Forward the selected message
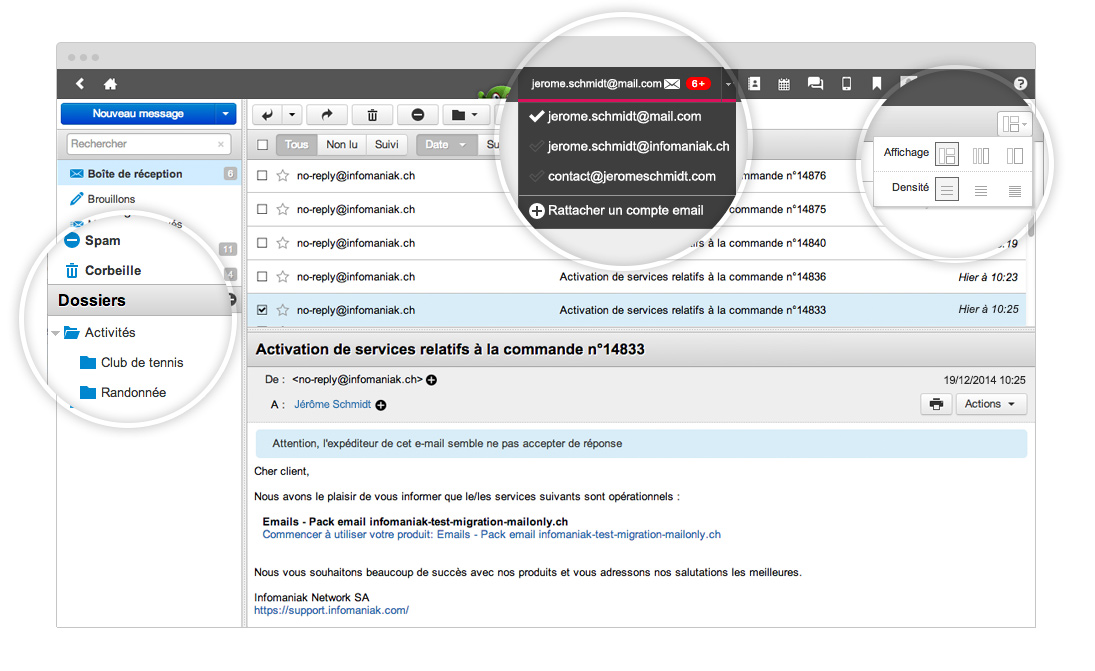The height and width of the screenshot is (671, 1095). click(x=327, y=115)
